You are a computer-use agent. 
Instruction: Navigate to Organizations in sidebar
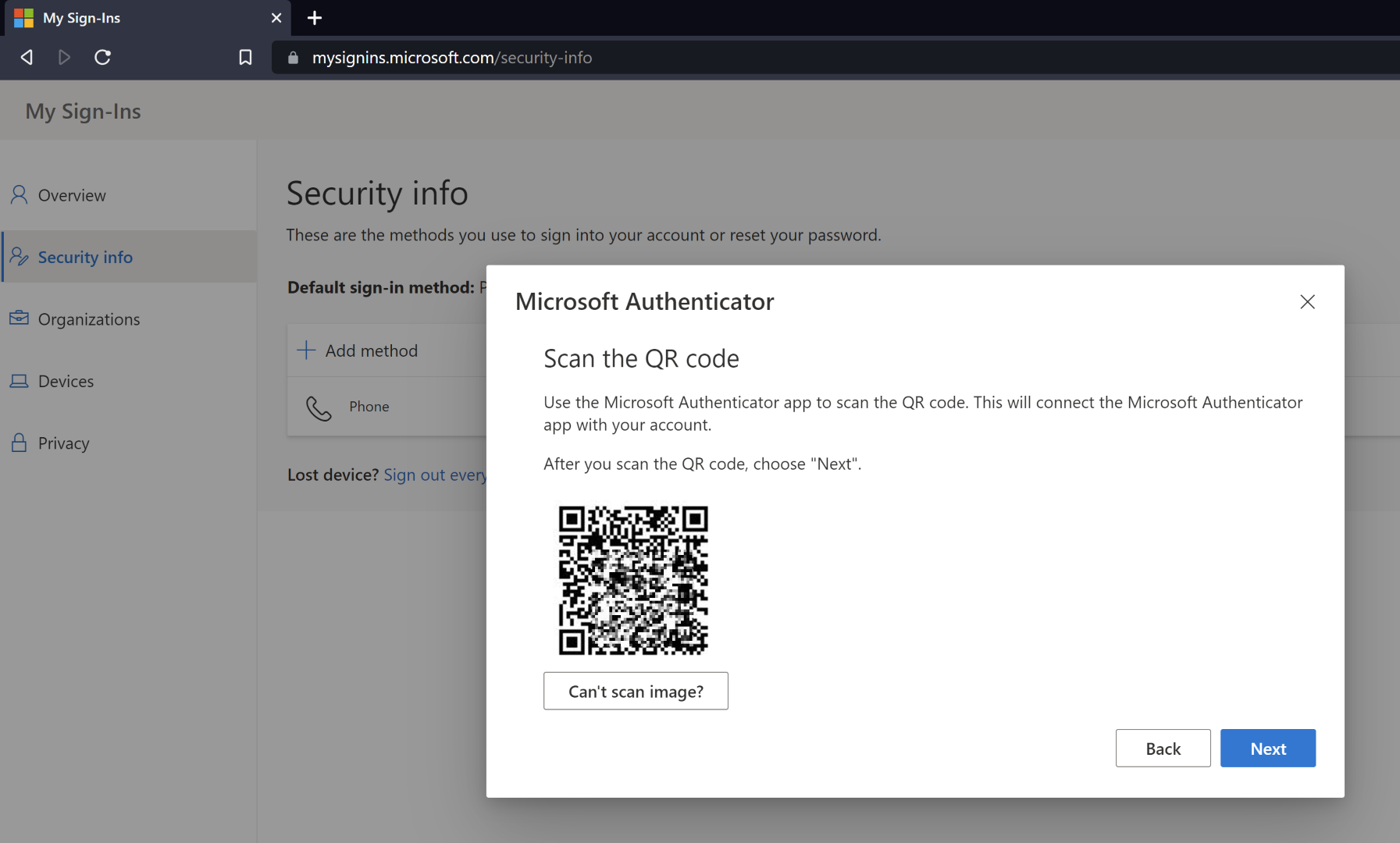[89, 319]
